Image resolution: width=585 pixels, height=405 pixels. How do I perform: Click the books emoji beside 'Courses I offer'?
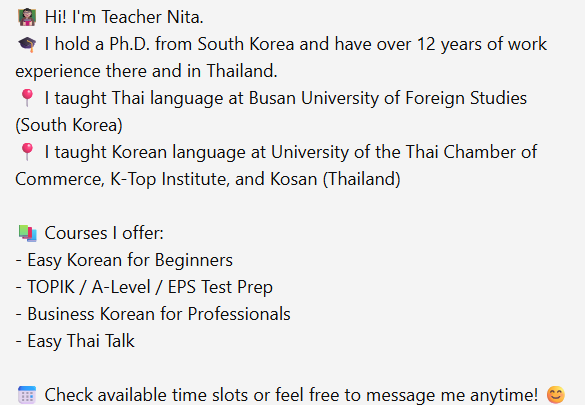point(27,233)
